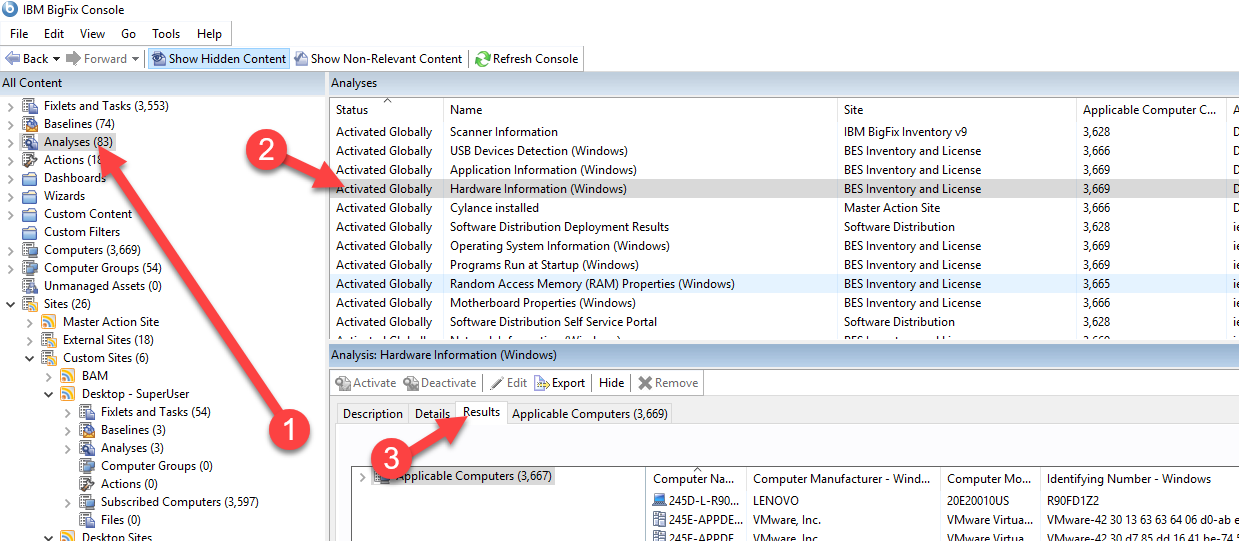1239x541 pixels.
Task: Open the File menu
Action: [x=19, y=34]
